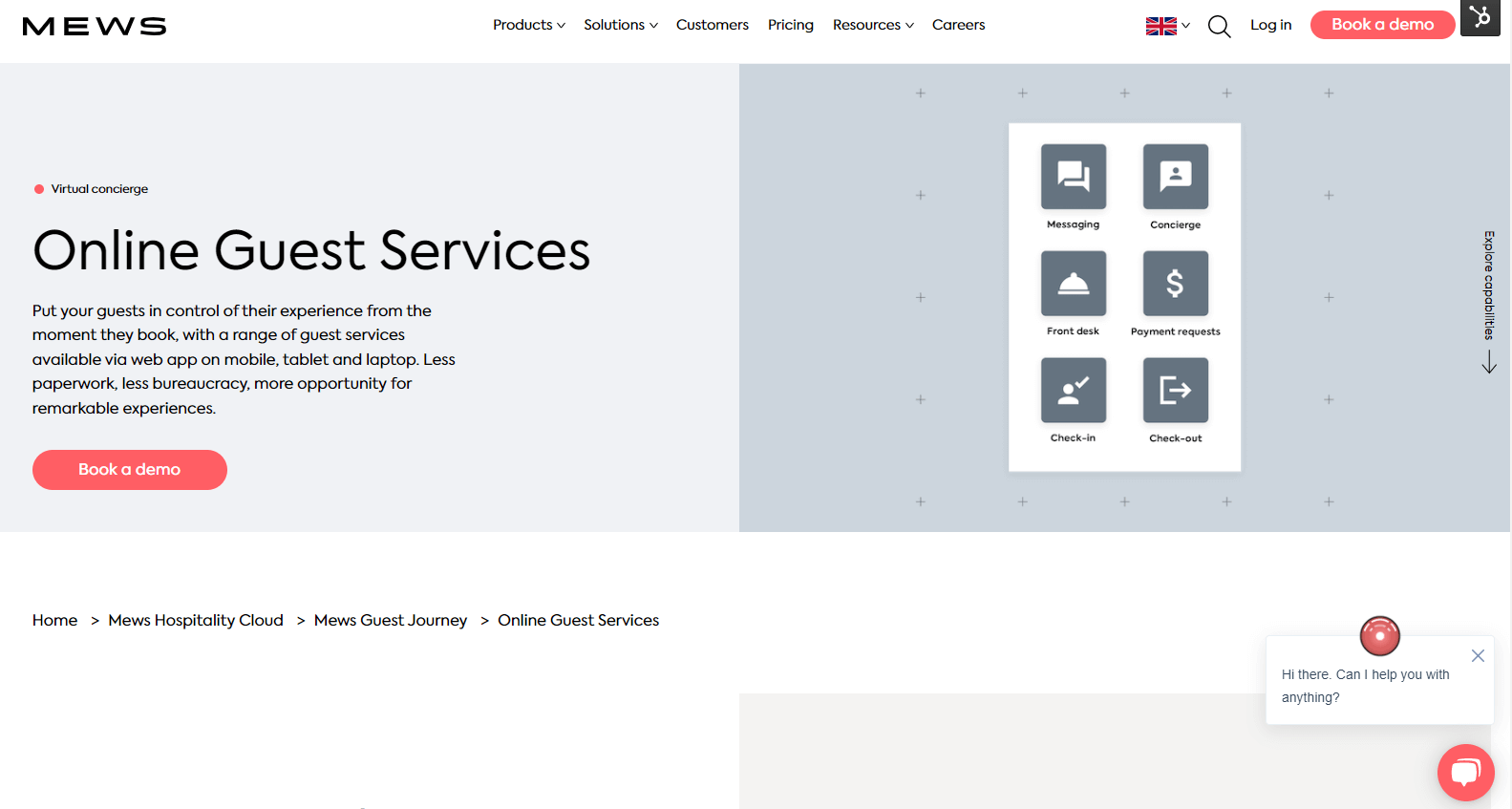The width and height of the screenshot is (1512, 809).
Task: Go to the Pricing page
Action: coord(790,25)
